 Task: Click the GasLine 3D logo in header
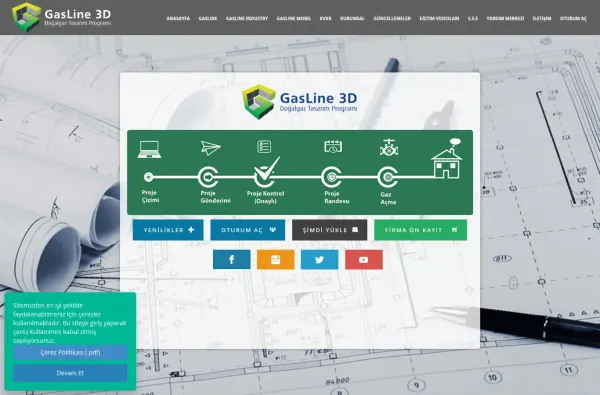point(62,17)
